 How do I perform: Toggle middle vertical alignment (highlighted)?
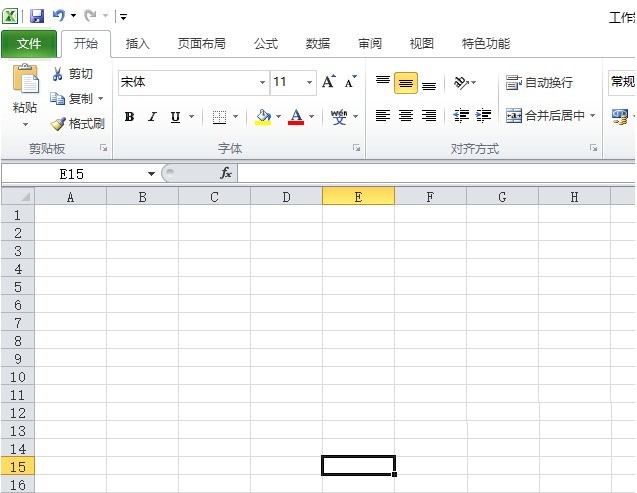pos(406,82)
